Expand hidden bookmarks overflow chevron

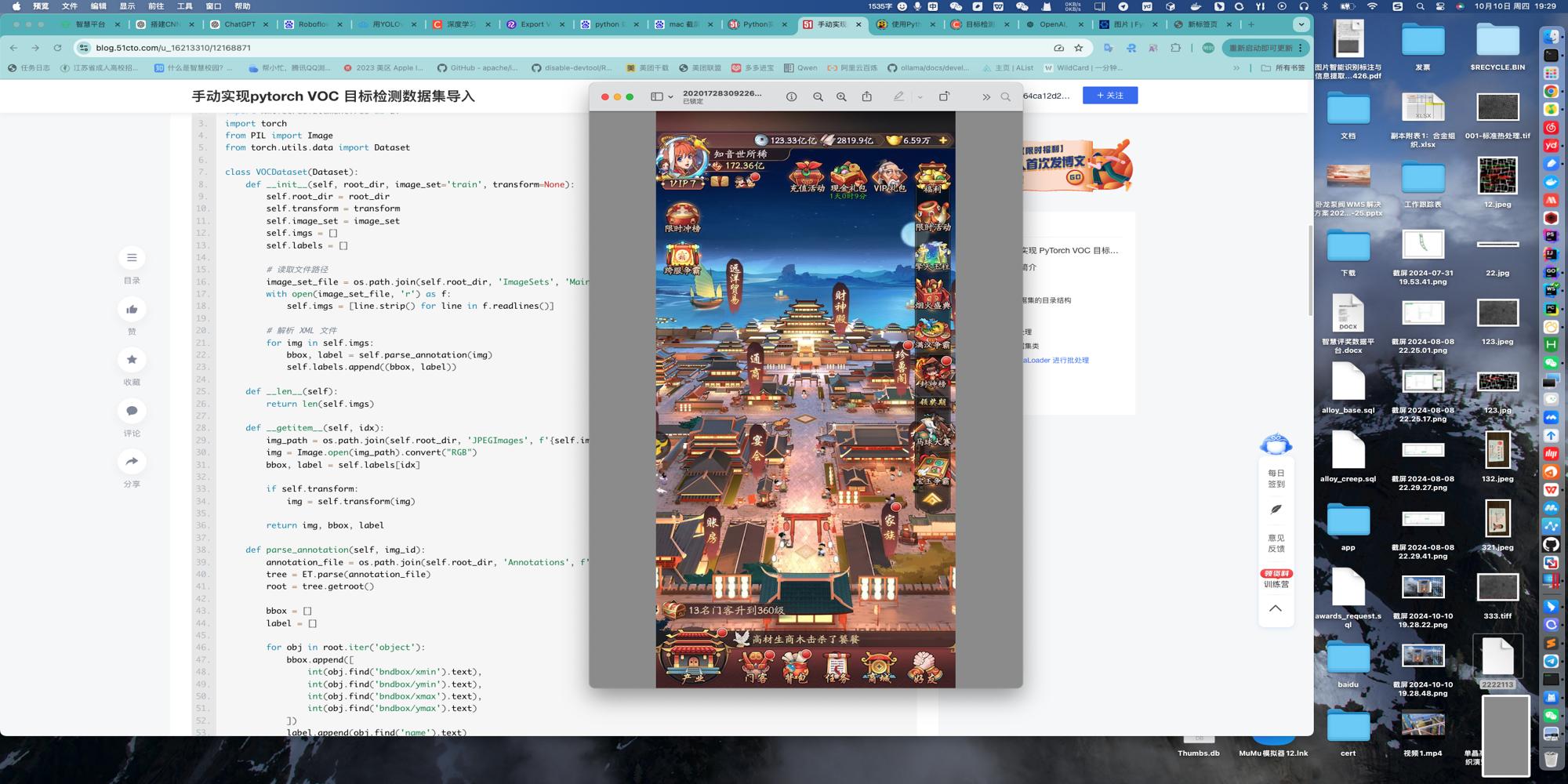point(1236,68)
